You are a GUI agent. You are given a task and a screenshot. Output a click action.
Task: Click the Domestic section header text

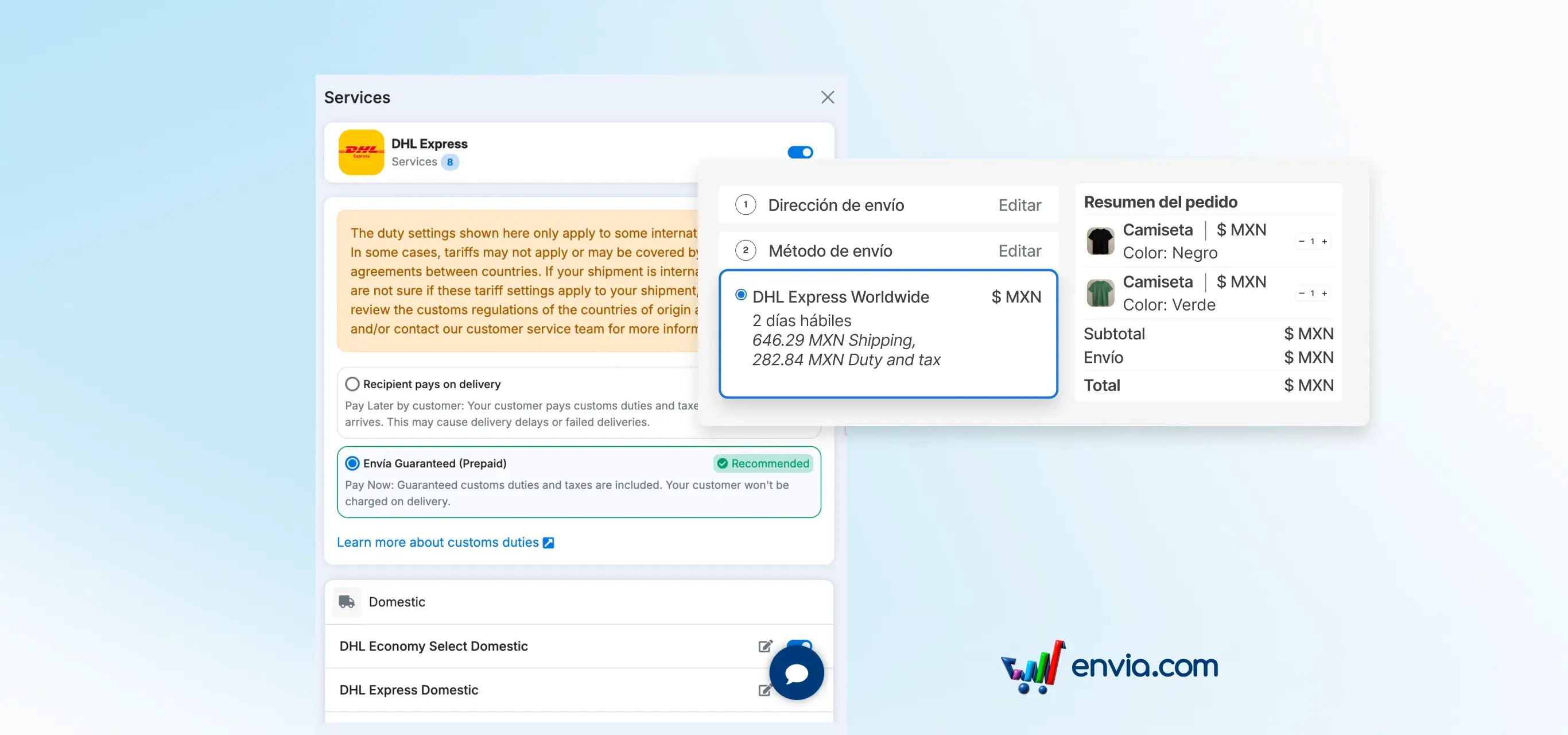(397, 602)
